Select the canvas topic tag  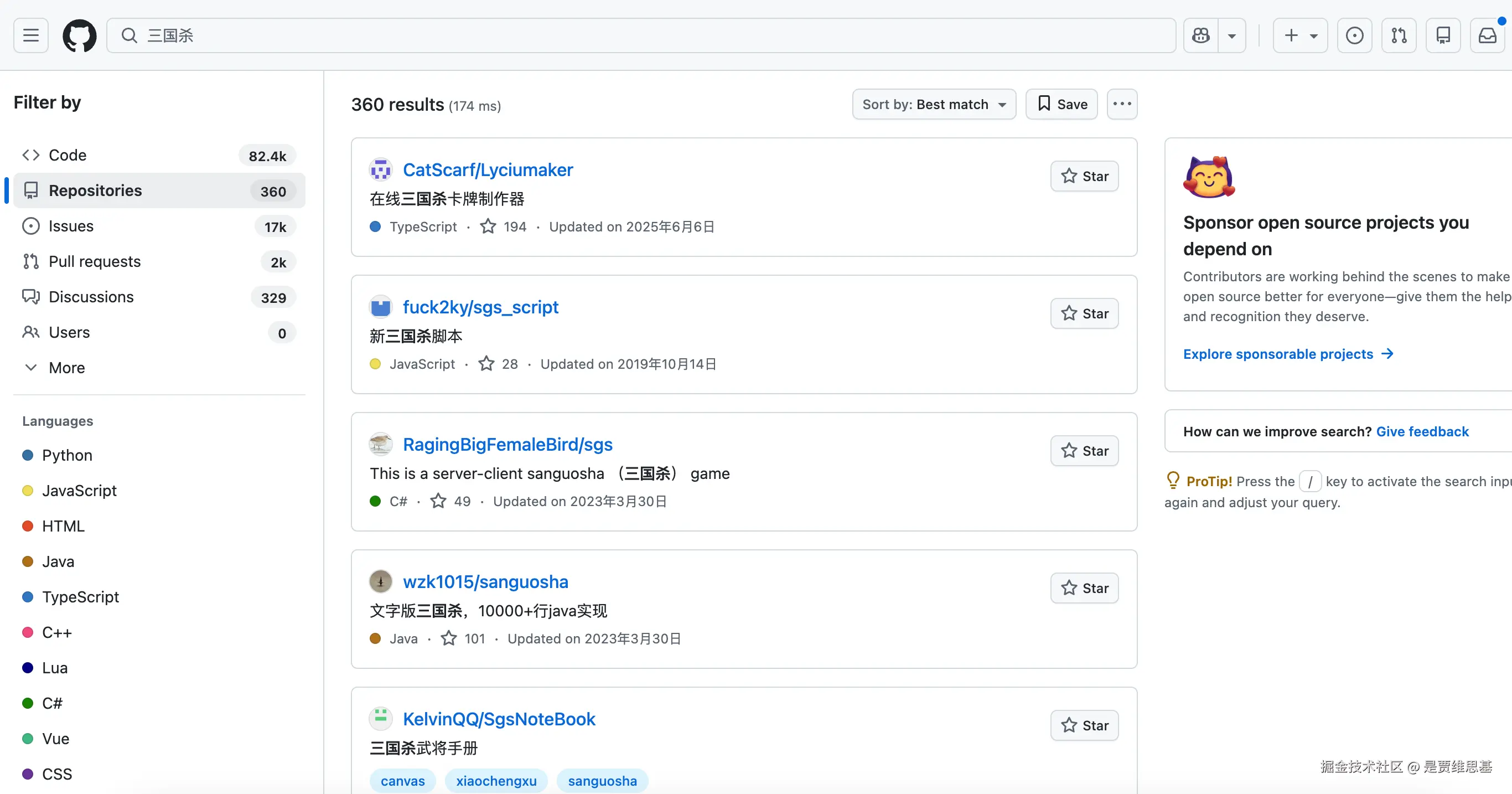pos(403,781)
